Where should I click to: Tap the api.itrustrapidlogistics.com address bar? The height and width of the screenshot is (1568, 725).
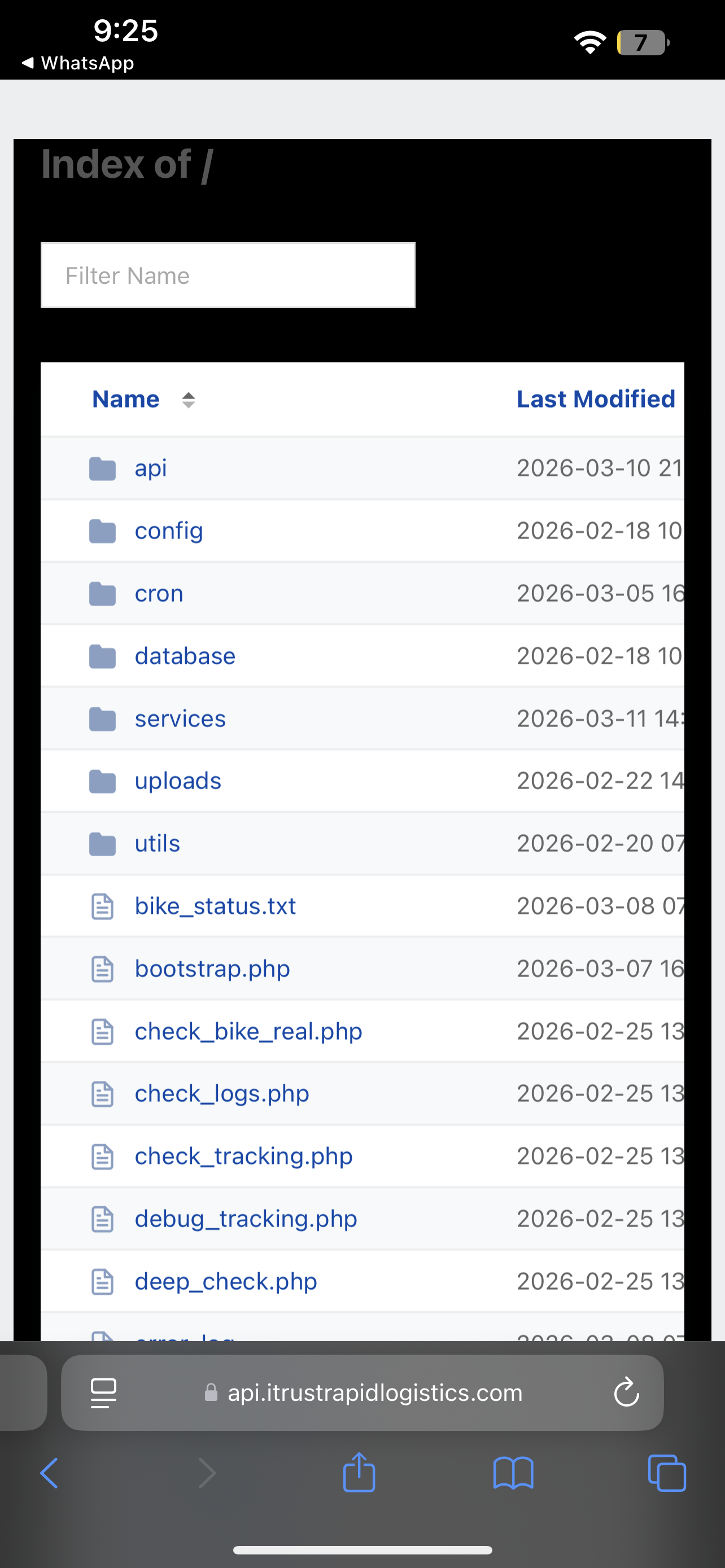[x=374, y=1392]
